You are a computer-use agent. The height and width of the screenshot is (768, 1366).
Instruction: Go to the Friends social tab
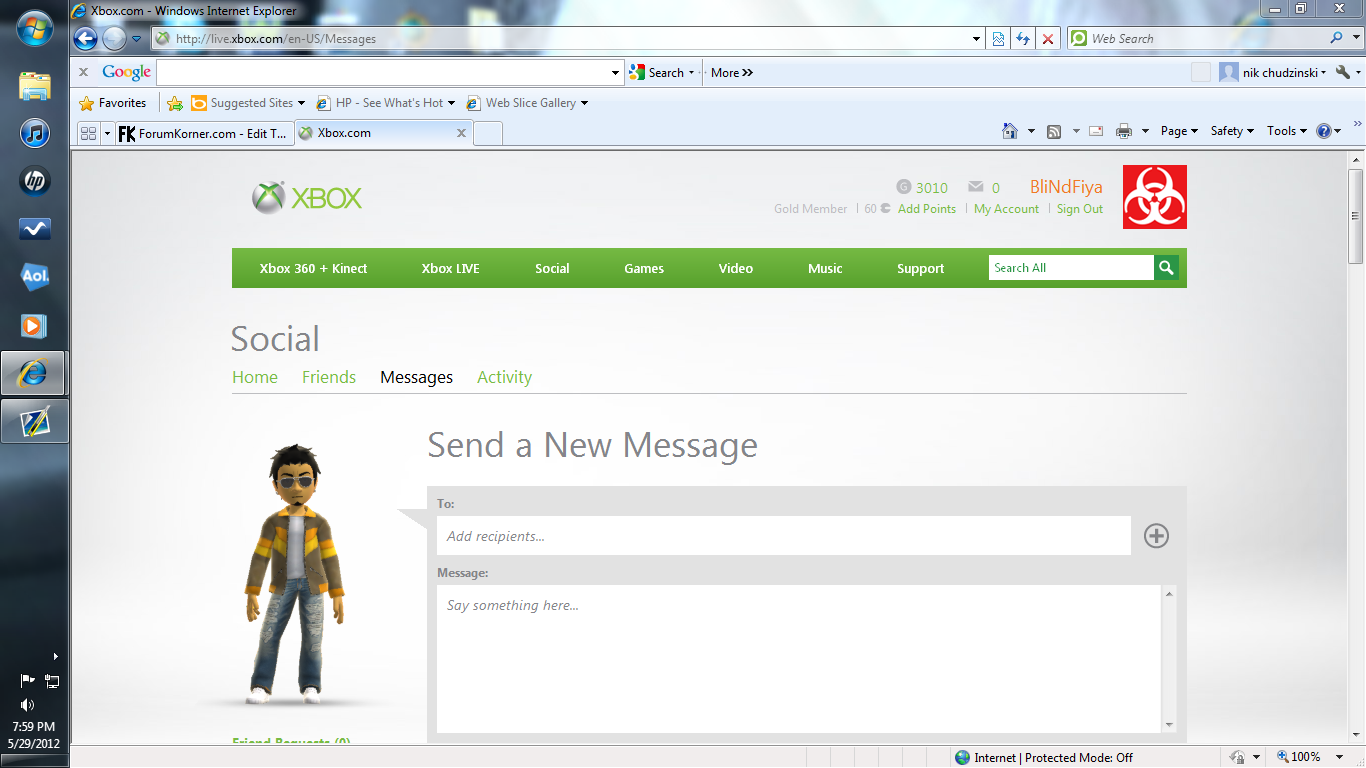coord(329,377)
